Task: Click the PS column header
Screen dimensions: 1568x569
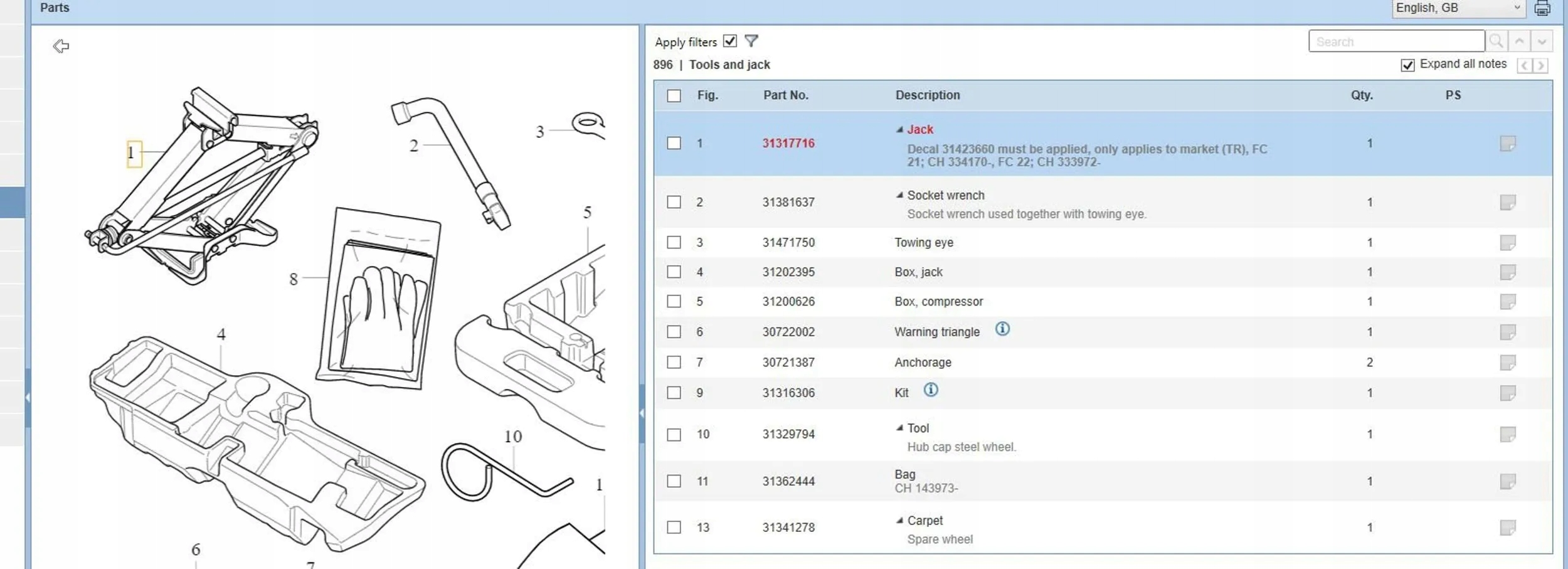Action: point(1453,95)
